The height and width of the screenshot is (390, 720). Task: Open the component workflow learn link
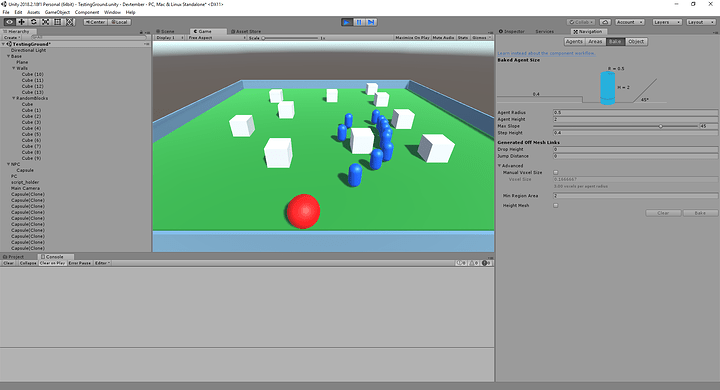click(546, 53)
